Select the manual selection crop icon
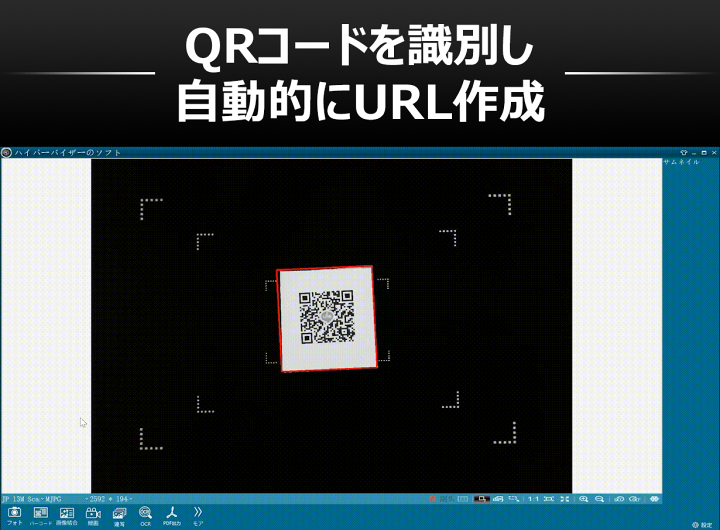The width and height of the screenshot is (720, 530). (514, 499)
